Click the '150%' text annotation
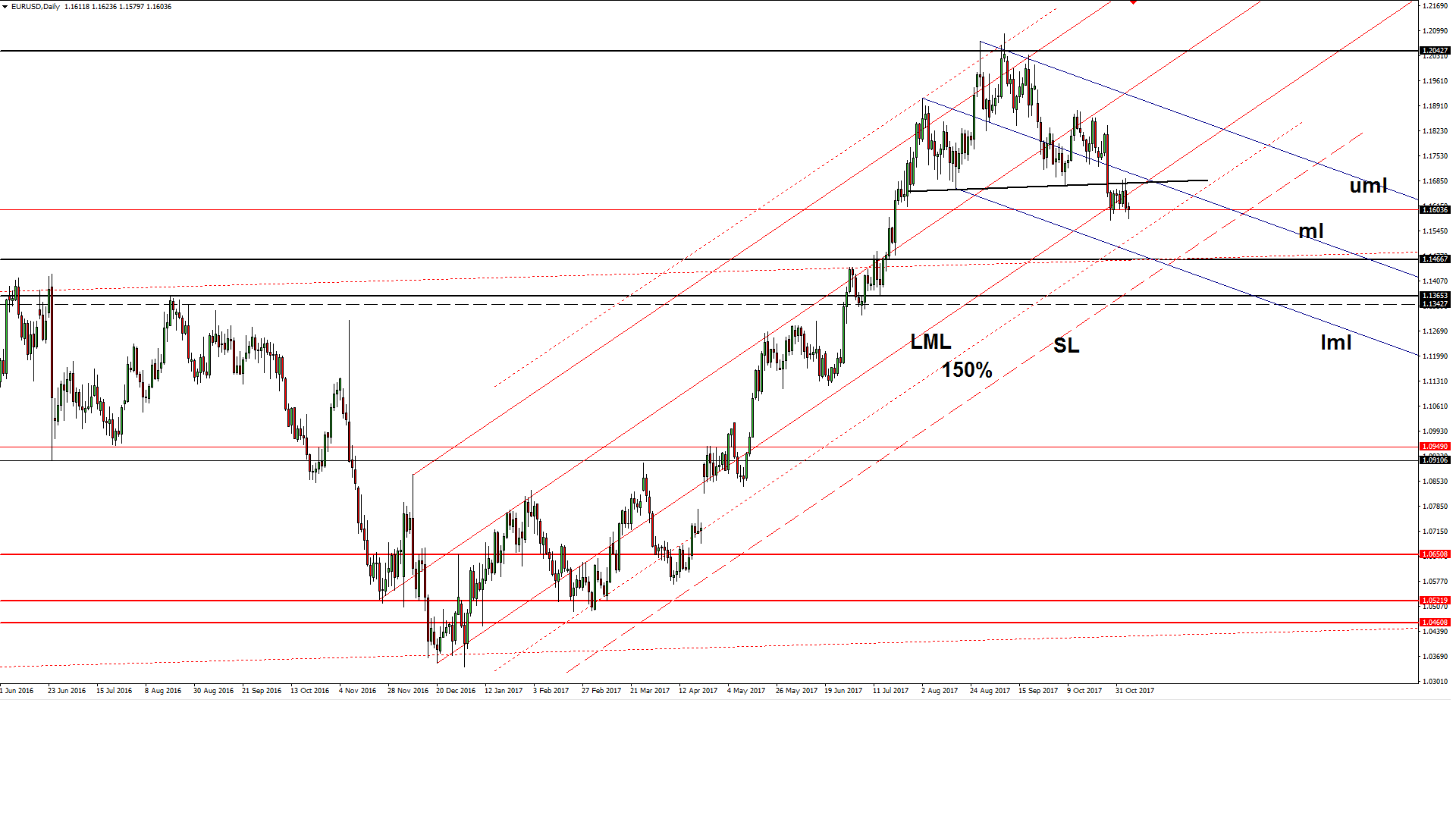1456x819 pixels. click(967, 370)
